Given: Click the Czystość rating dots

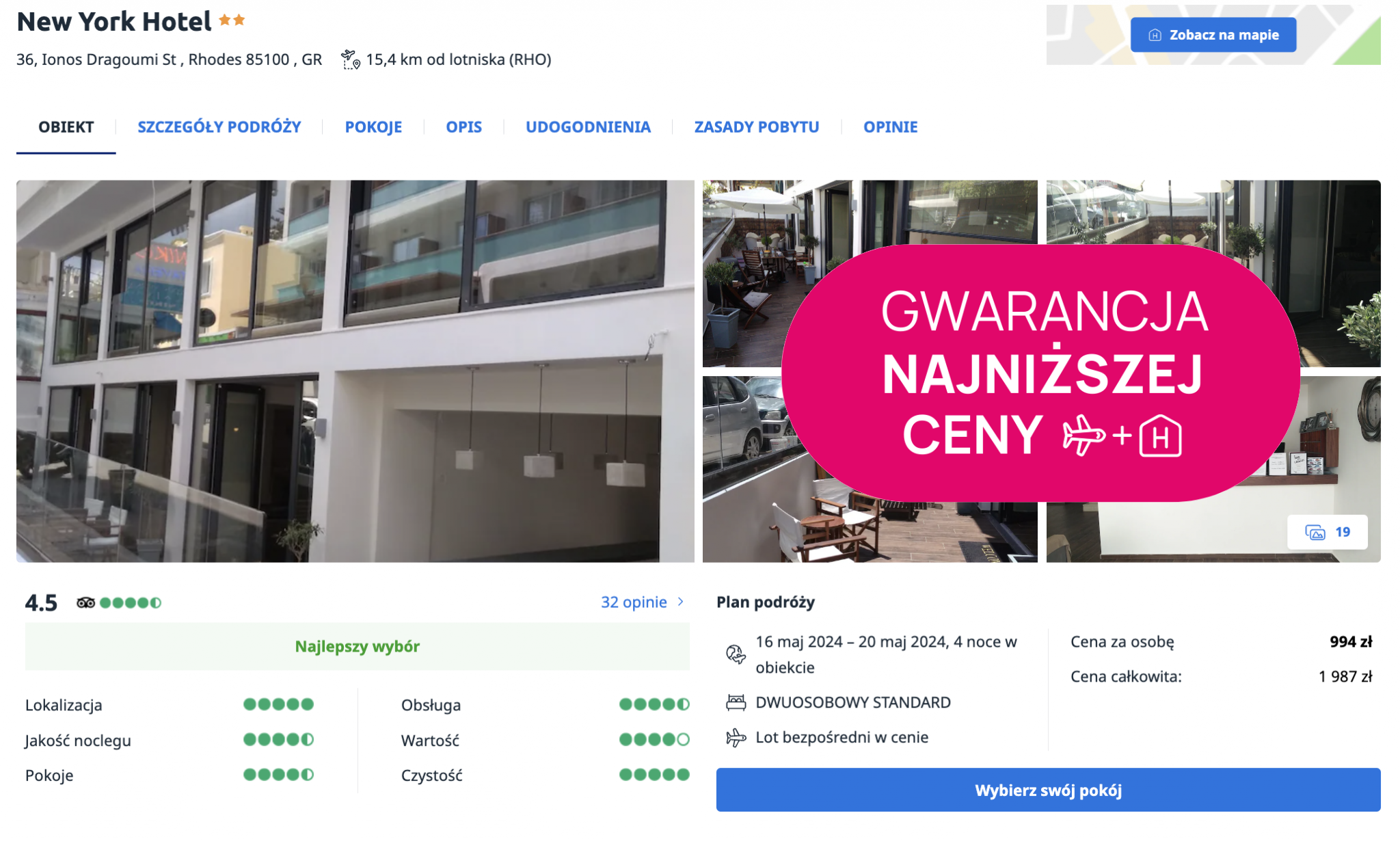Looking at the screenshot, I should (x=654, y=775).
